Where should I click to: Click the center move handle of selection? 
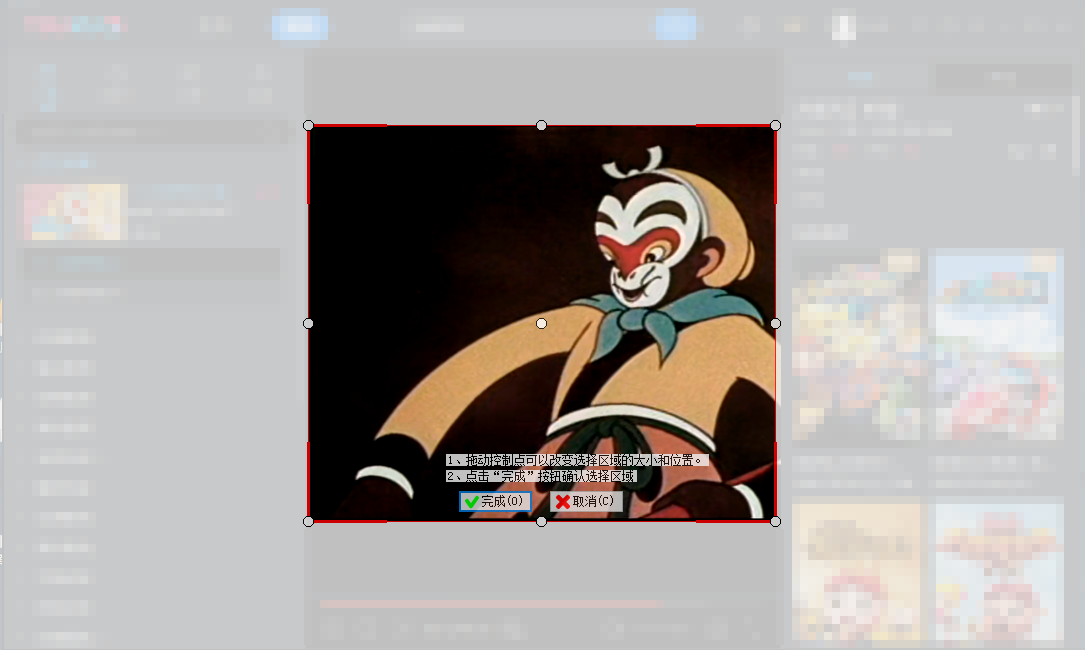tap(541, 323)
